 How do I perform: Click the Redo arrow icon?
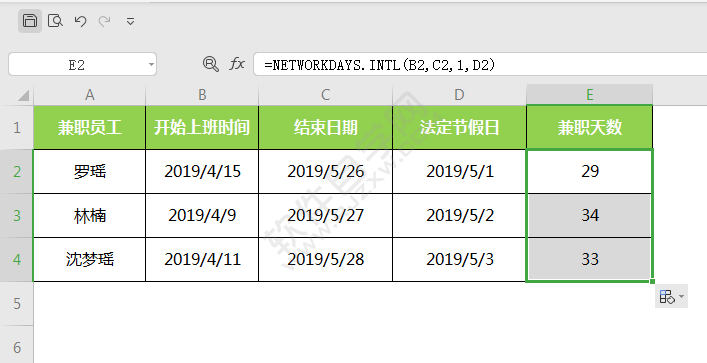(x=105, y=21)
